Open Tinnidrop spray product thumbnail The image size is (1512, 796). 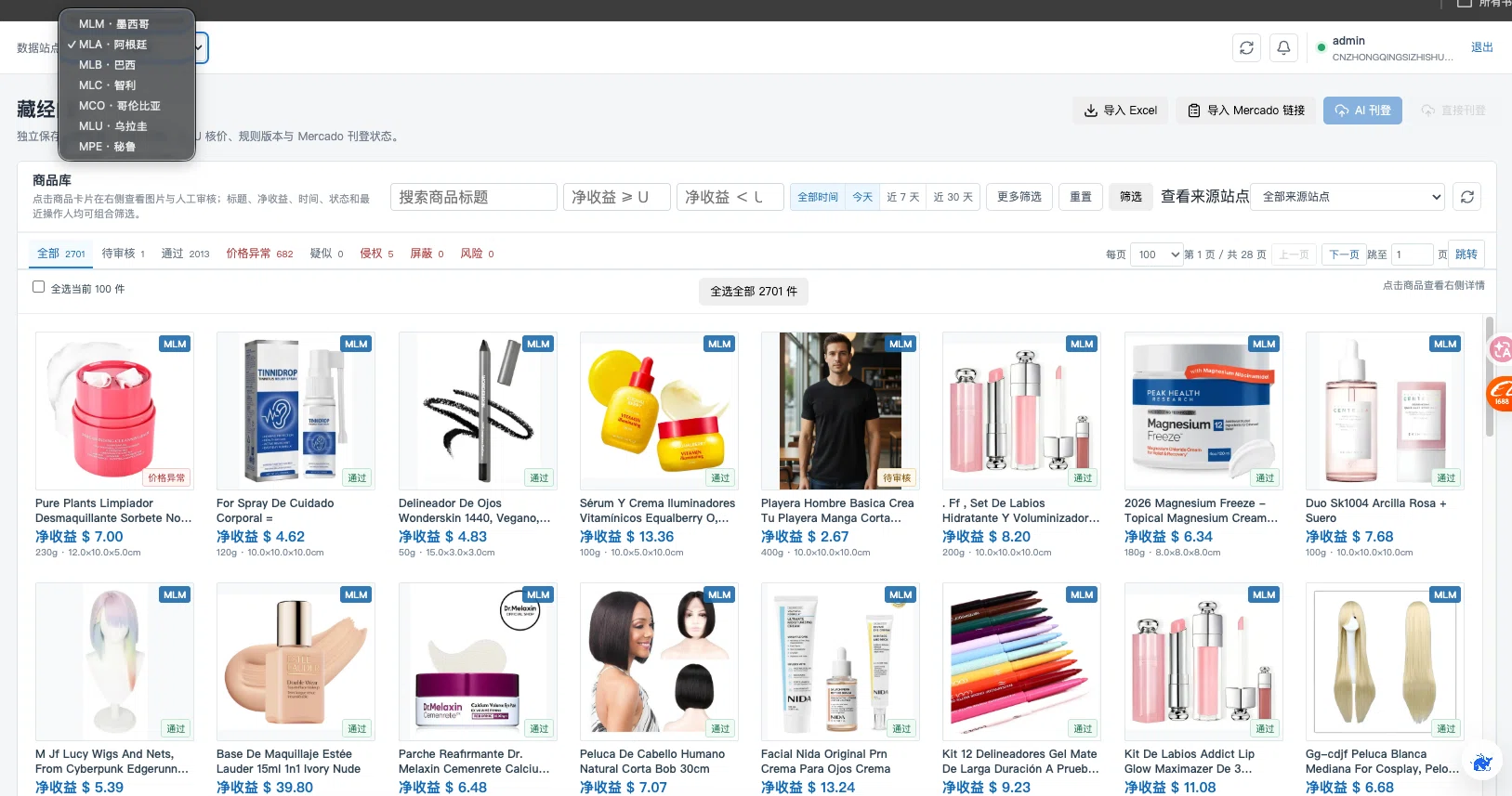296,411
